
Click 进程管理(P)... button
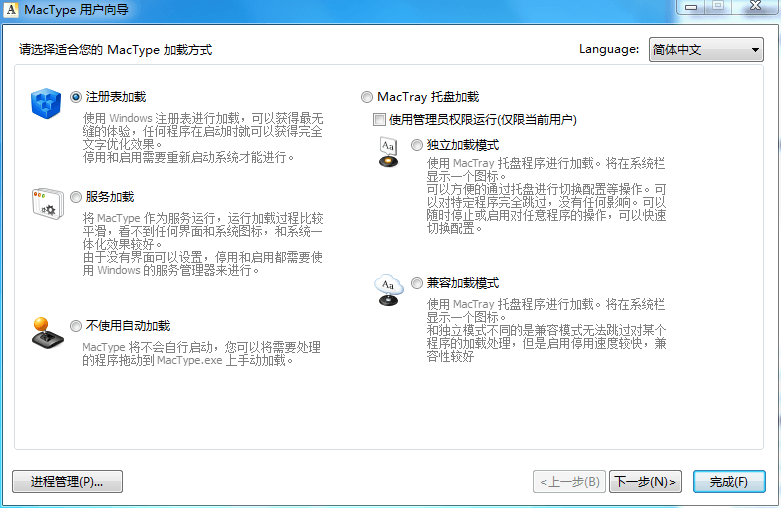pyautogui.click(x=67, y=482)
